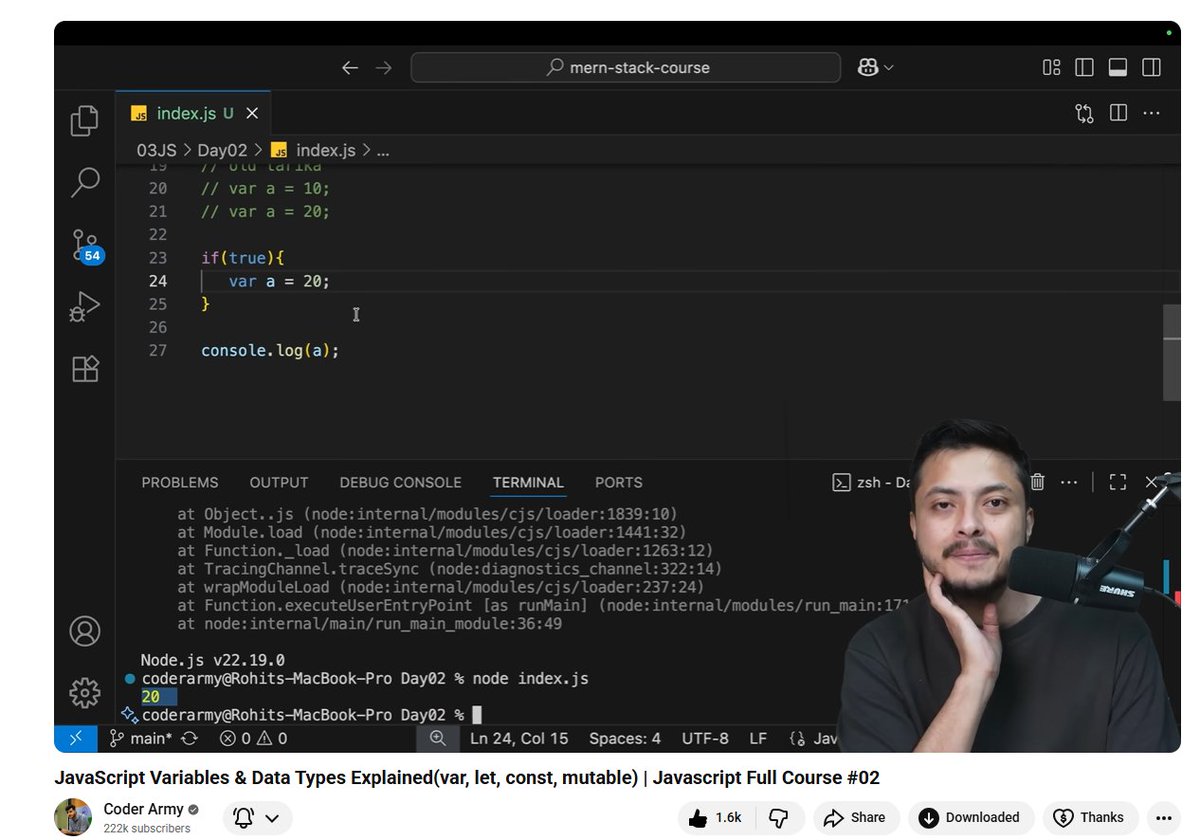Click the errors and warnings status indicator
Screen dimensions: 1200x840
coord(253,738)
